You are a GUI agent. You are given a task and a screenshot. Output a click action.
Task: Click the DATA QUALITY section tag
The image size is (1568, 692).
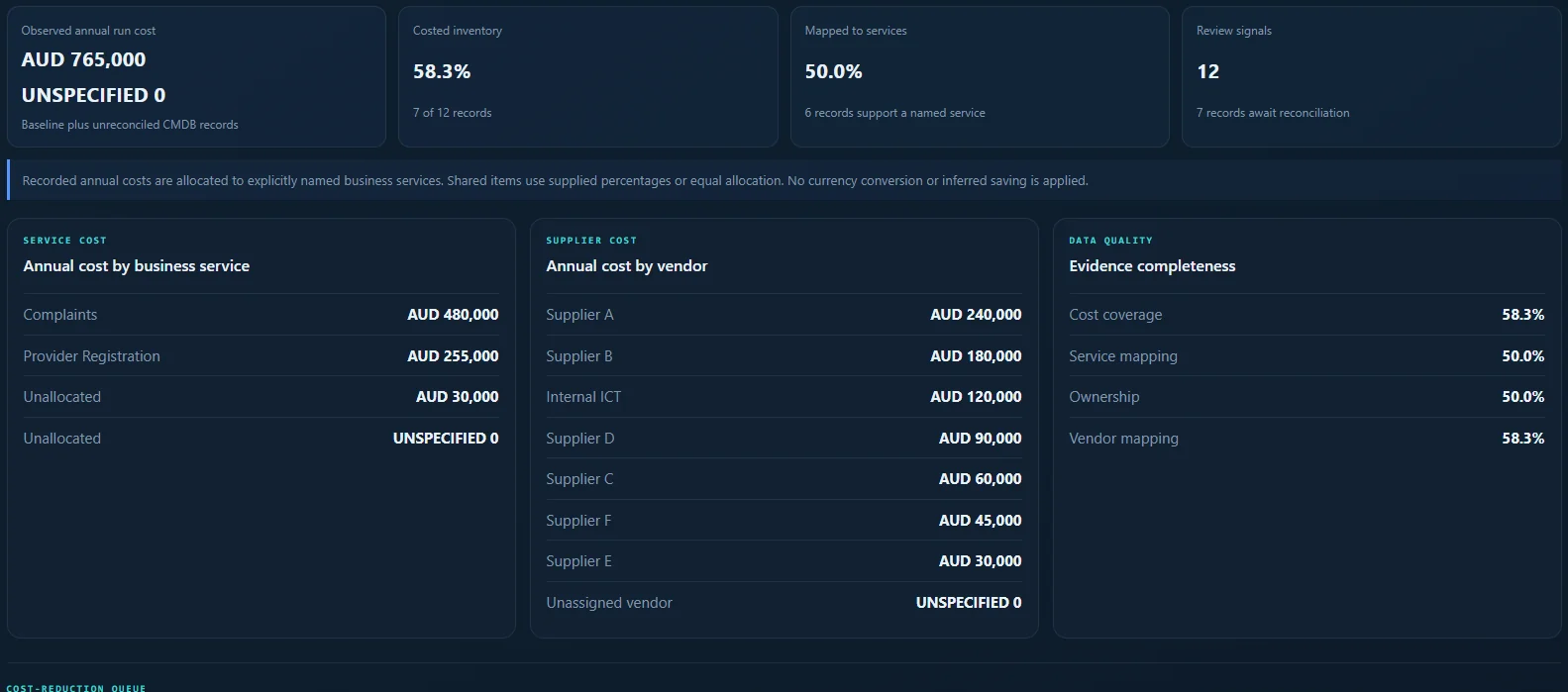click(x=1110, y=241)
